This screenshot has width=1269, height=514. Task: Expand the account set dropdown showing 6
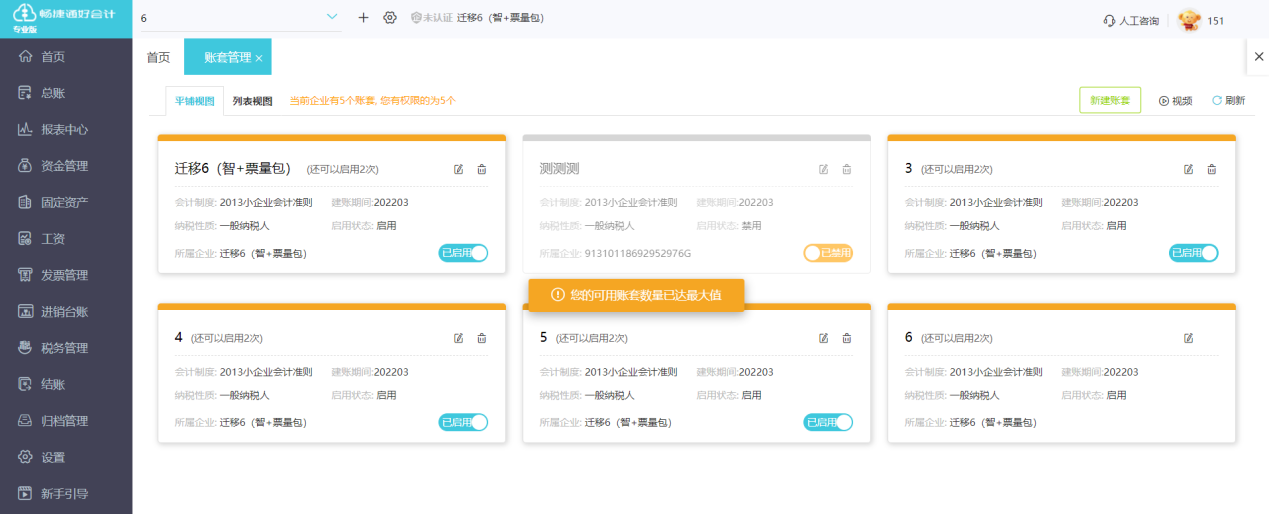point(332,17)
